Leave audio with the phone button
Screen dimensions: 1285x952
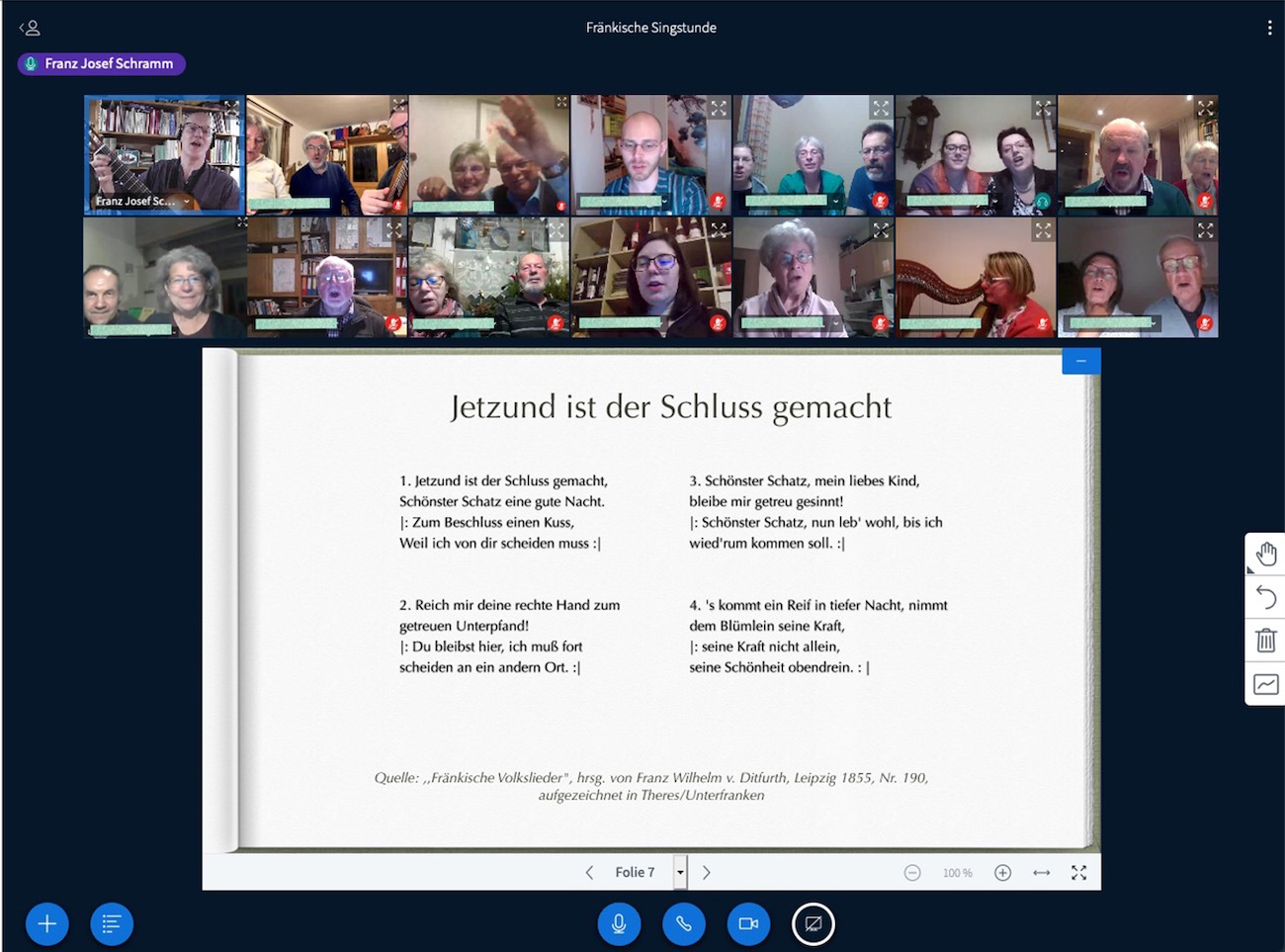tap(683, 924)
